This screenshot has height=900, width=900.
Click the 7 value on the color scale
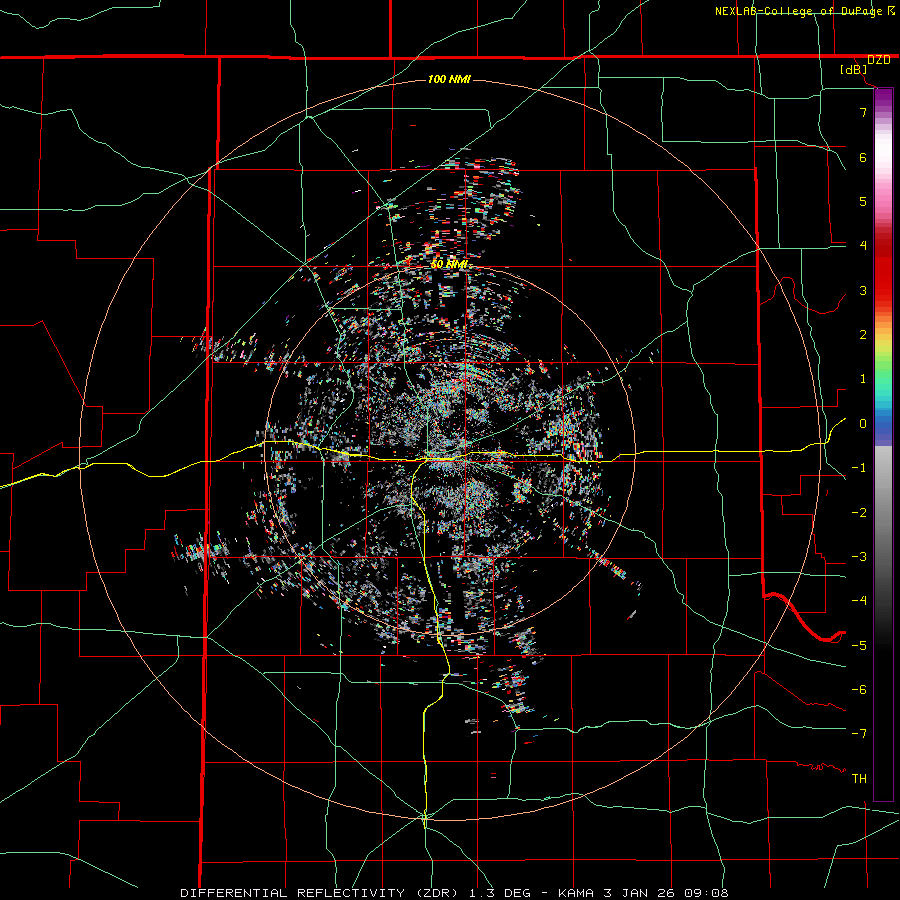click(x=863, y=112)
